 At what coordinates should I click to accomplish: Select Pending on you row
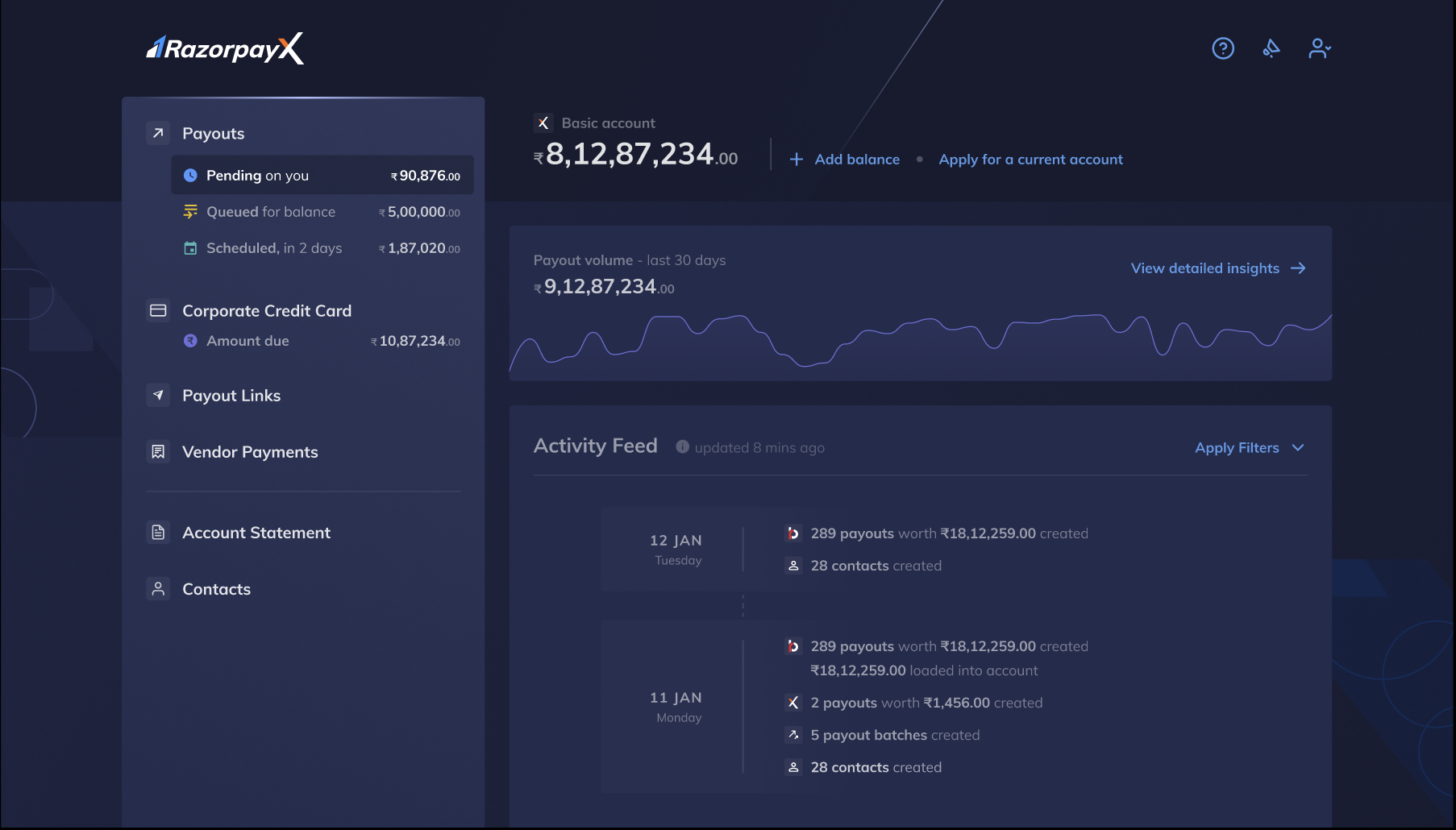(322, 175)
